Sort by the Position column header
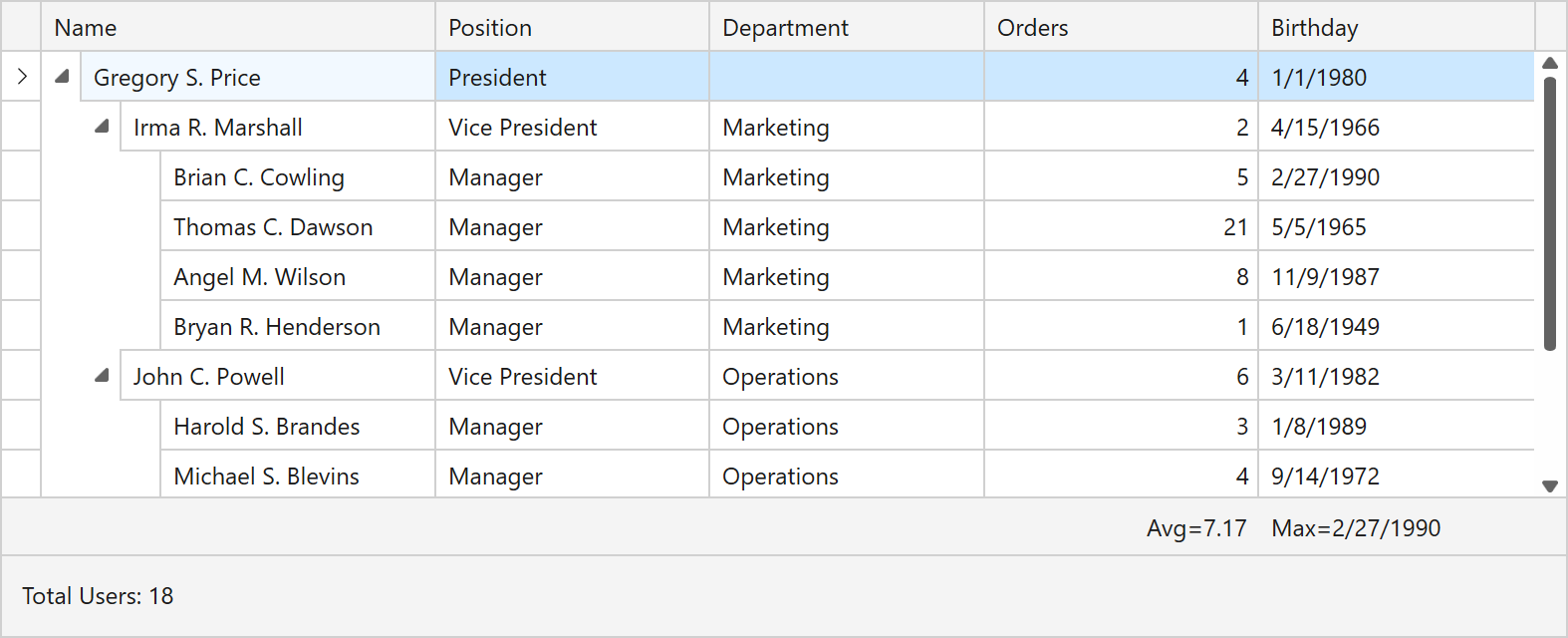1568x638 pixels. [x=572, y=28]
